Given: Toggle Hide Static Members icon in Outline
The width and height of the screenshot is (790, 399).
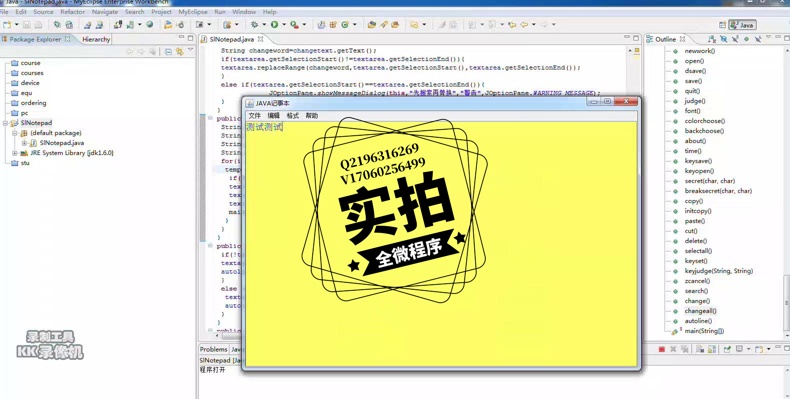Looking at the screenshot, I should [x=735, y=39].
